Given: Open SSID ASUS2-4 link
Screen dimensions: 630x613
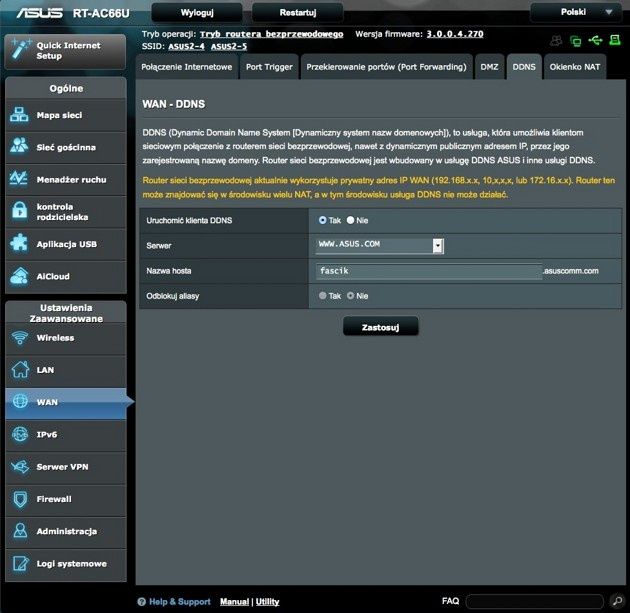Looking at the screenshot, I should click(x=186, y=47).
